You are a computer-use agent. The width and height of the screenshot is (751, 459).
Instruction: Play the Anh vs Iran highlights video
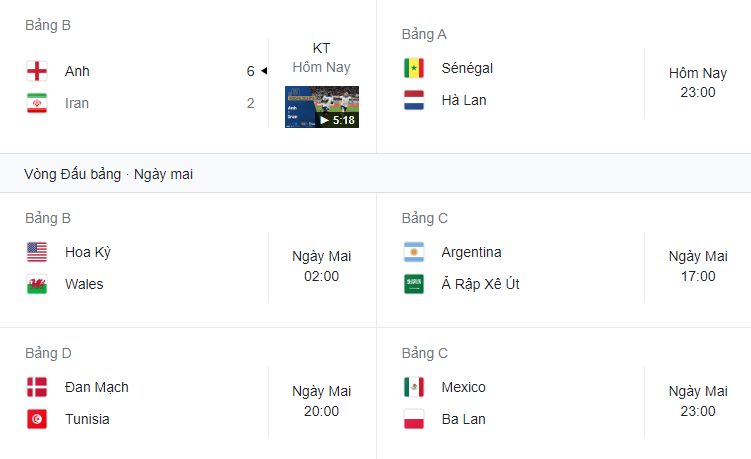[322, 107]
